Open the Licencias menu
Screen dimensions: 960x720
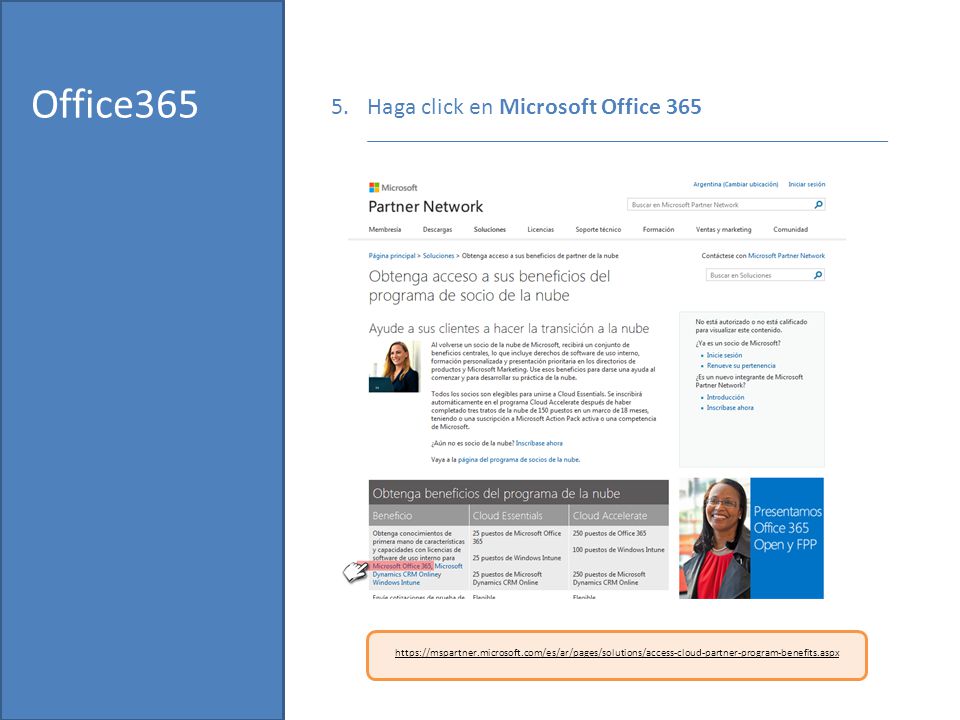pos(541,230)
